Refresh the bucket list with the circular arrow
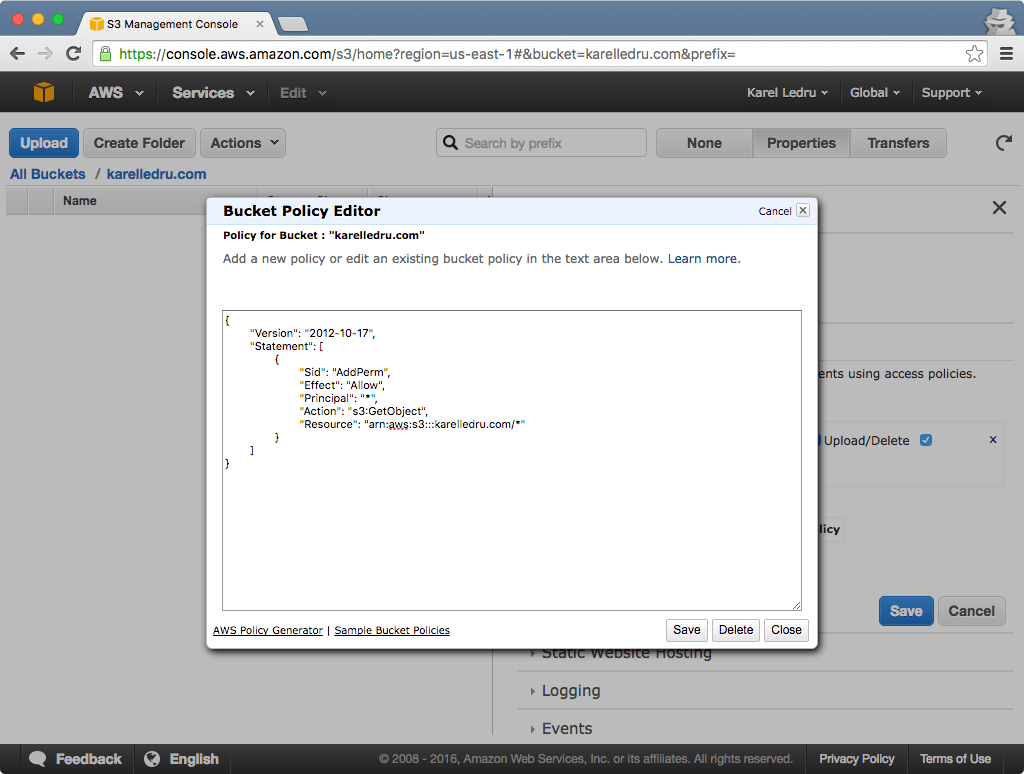This screenshot has height=774, width=1024. (1003, 142)
